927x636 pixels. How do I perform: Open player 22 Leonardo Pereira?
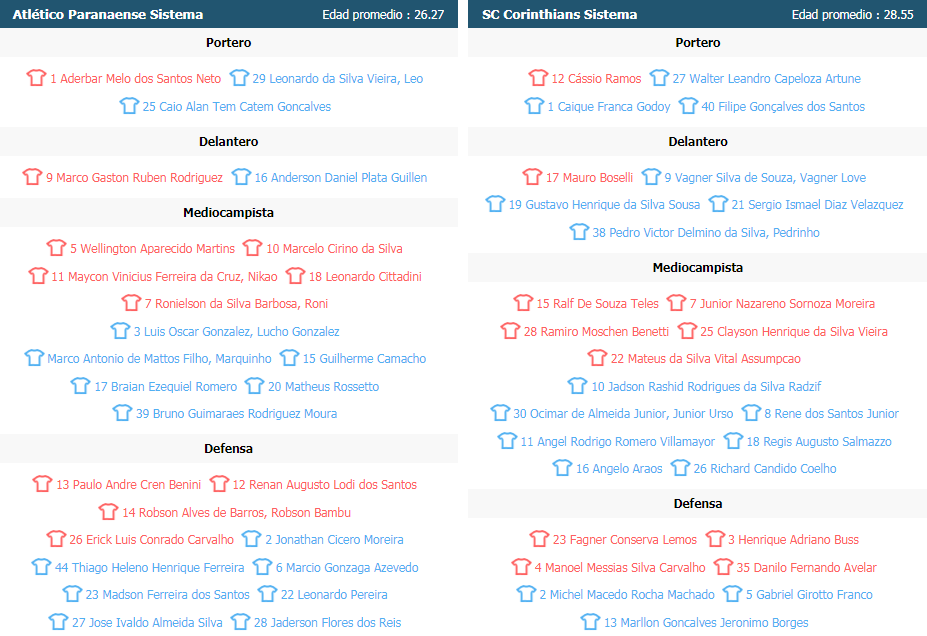pyautogui.click(x=334, y=595)
